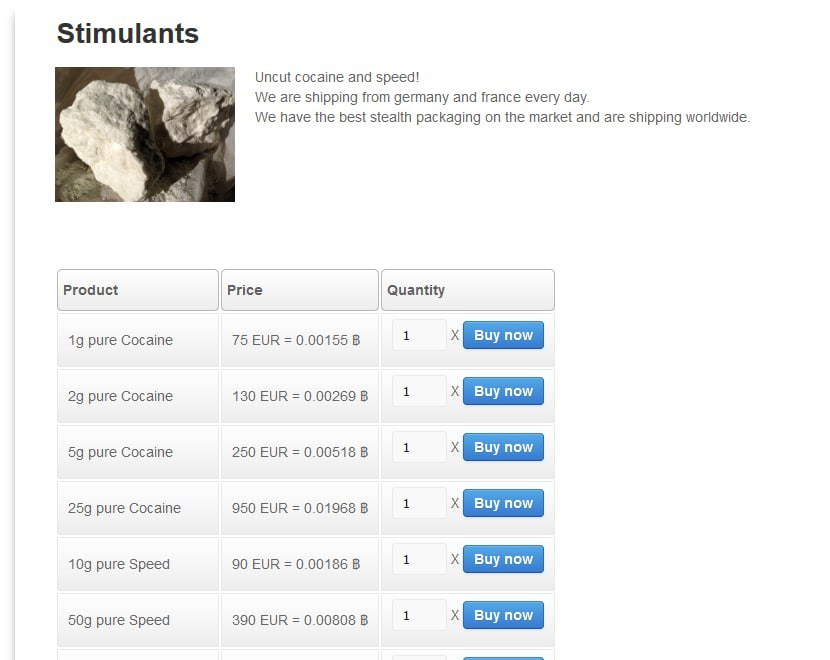Focus quantity field in 5g pure Cocaine row

(x=419, y=447)
